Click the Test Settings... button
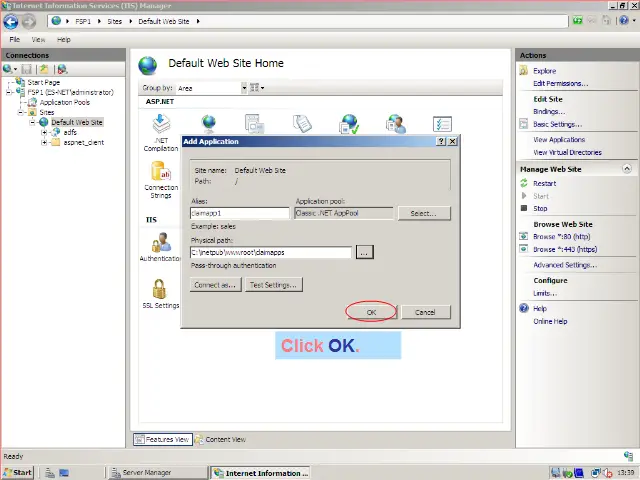Viewport: 640px width, 480px height. [x=272, y=285]
